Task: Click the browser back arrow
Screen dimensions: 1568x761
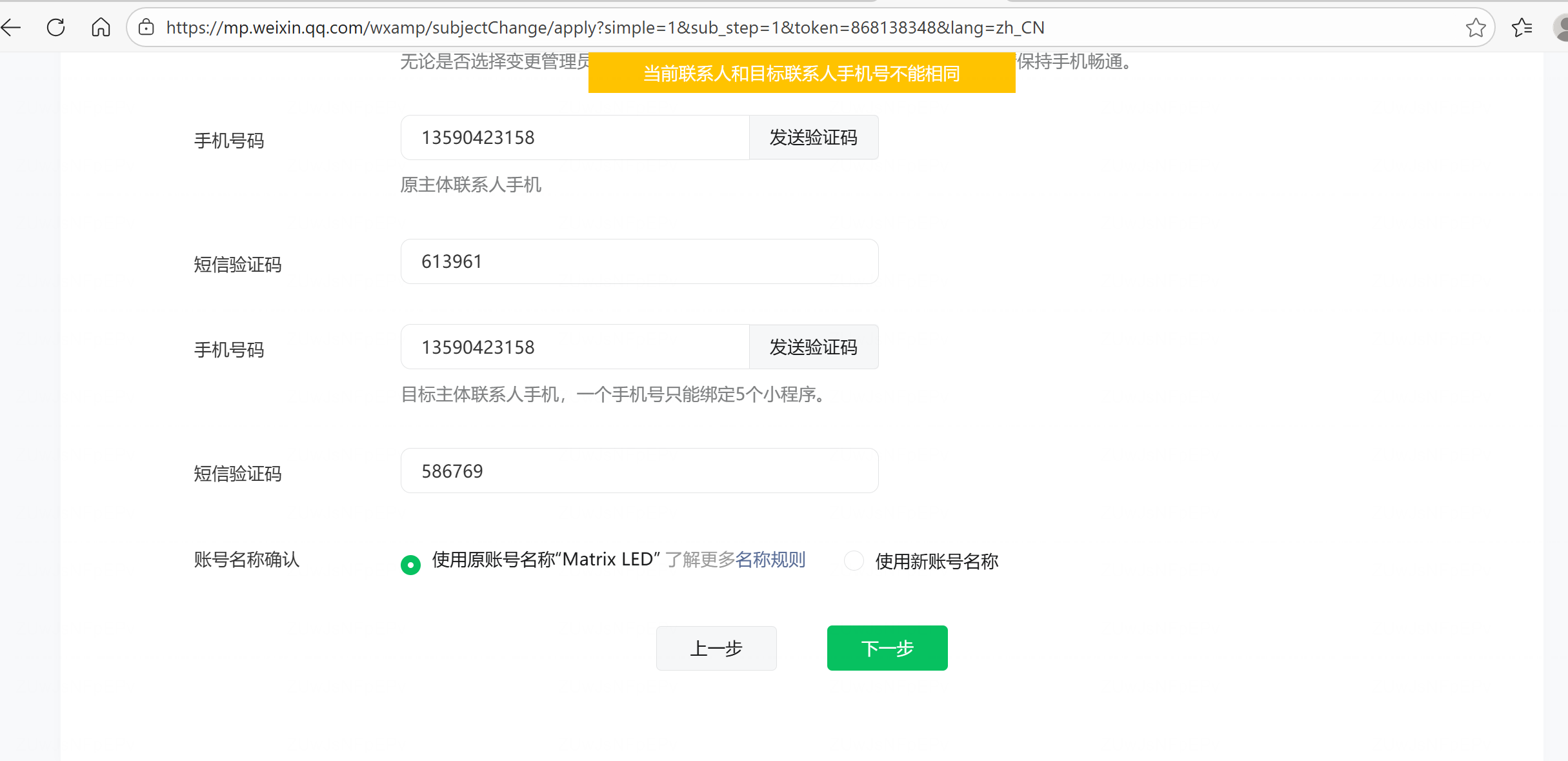Action: [x=11, y=27]
